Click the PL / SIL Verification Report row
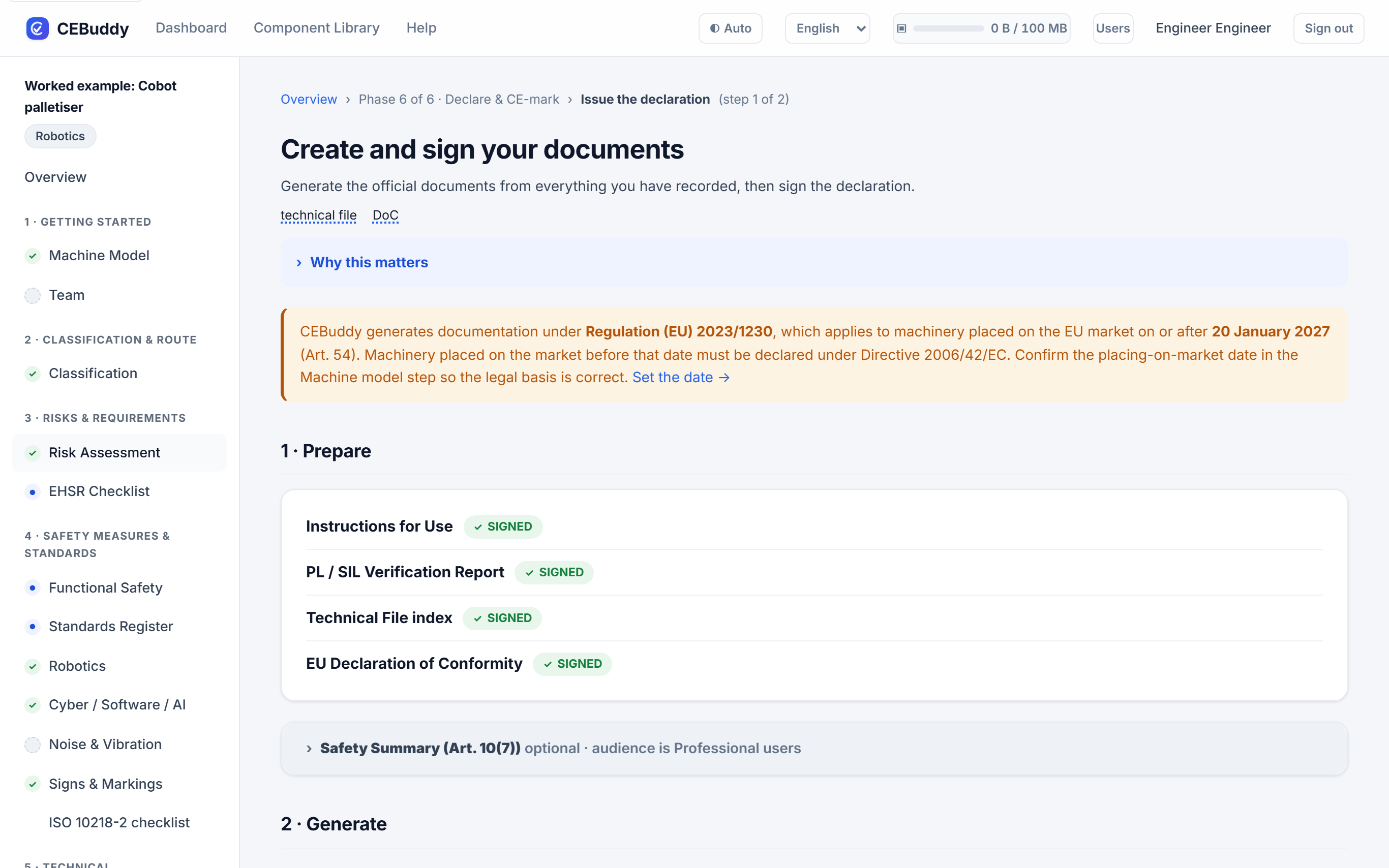Screen dimensions: 1389x868 (813, 572)
